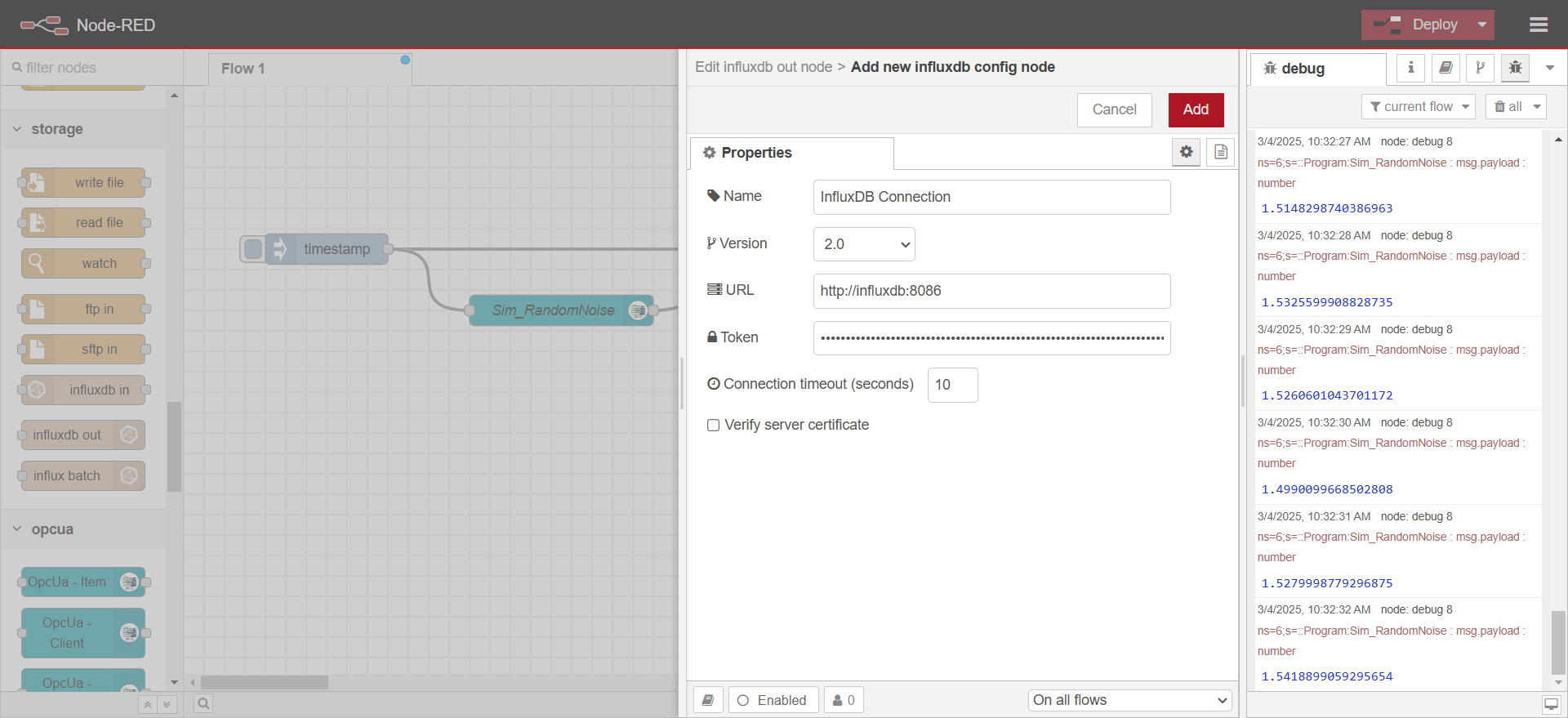The image size is (1568, 718).
Task: Click search magnifier in workspace footer
Action: tap(203, 703)
